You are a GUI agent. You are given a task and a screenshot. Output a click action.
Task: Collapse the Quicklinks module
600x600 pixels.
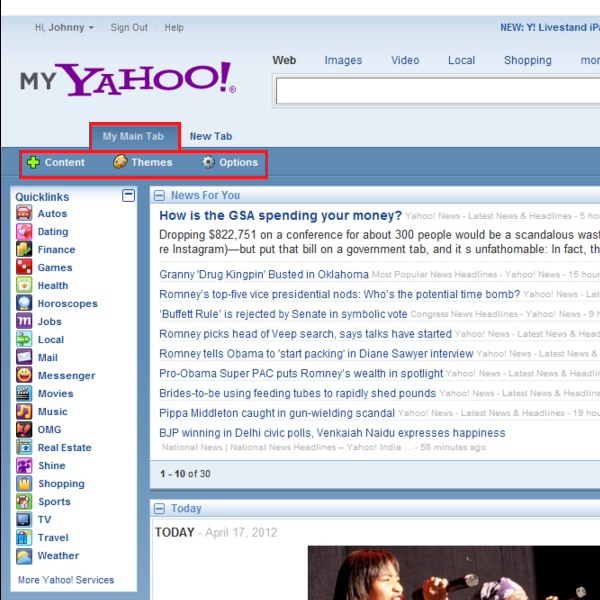(128, 196)
